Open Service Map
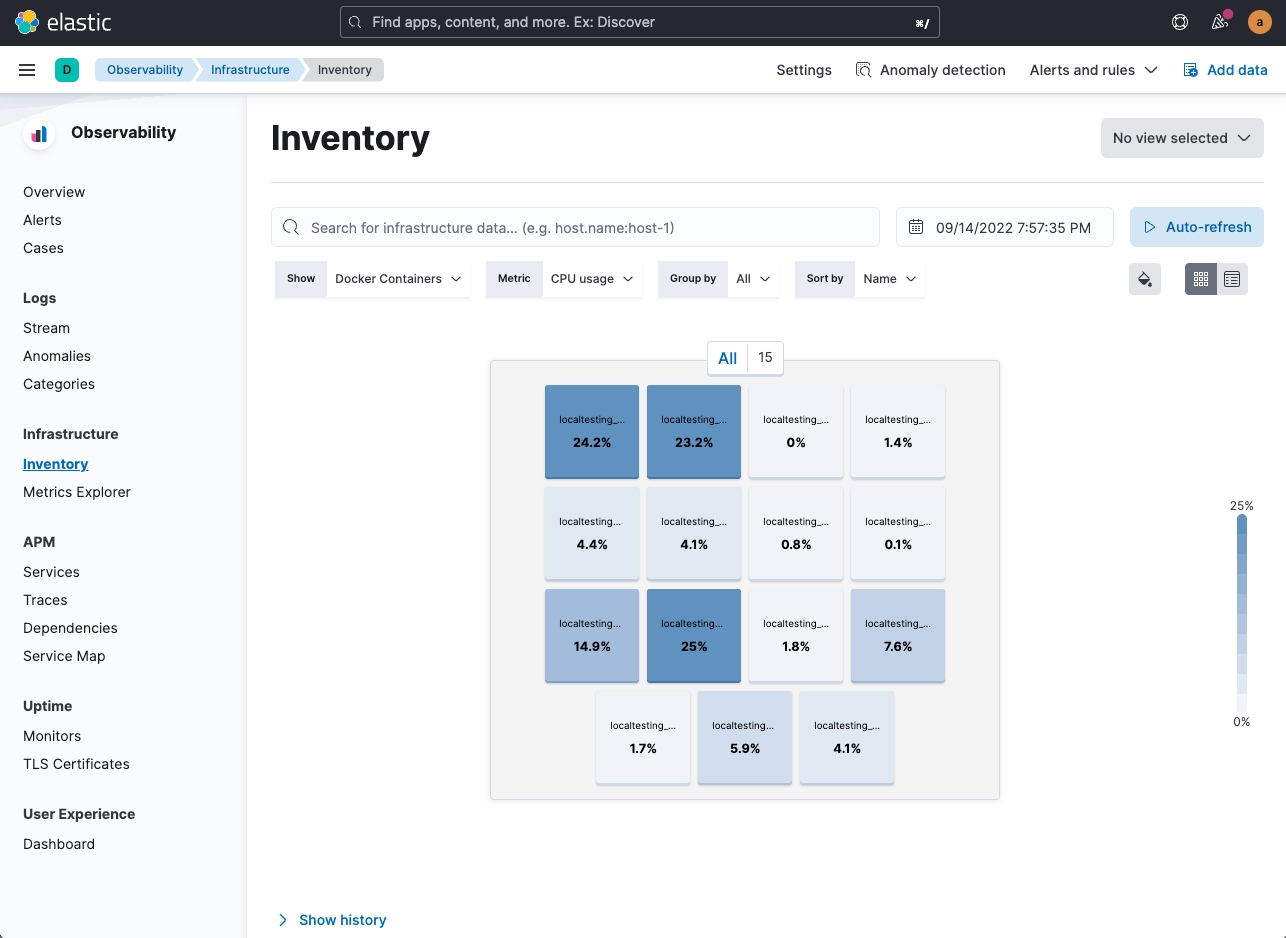The height and width of the screenshot is (938, 1286). tap(64, 656)
